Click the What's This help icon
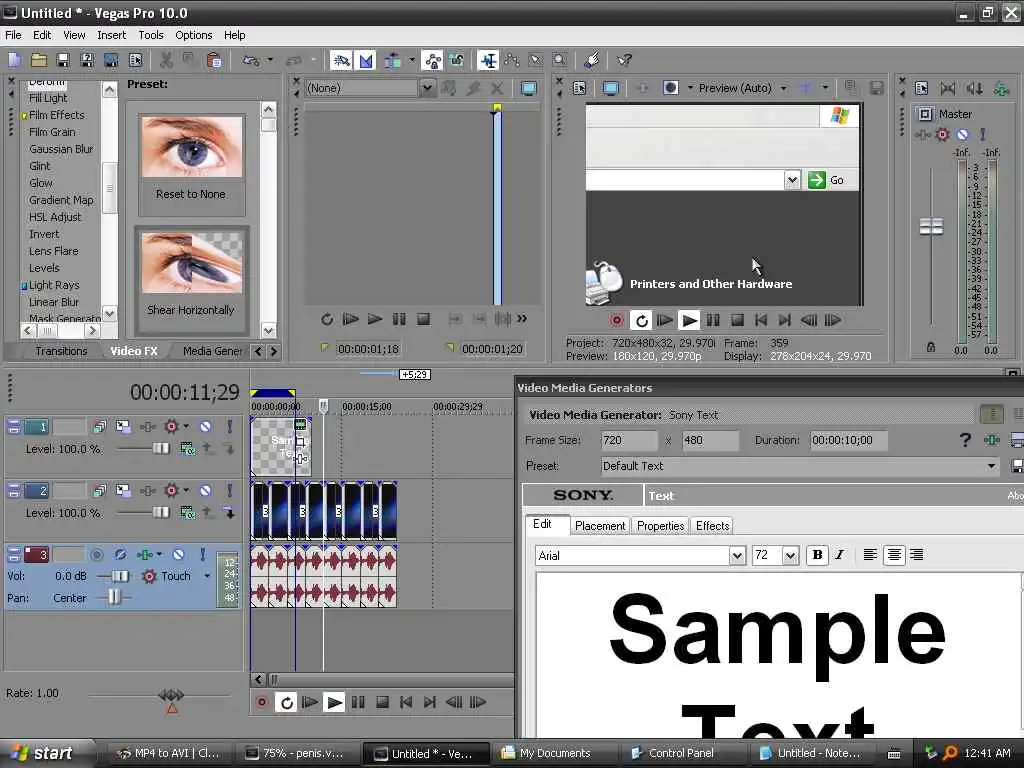1024x768 pixels. pos(624,61)
